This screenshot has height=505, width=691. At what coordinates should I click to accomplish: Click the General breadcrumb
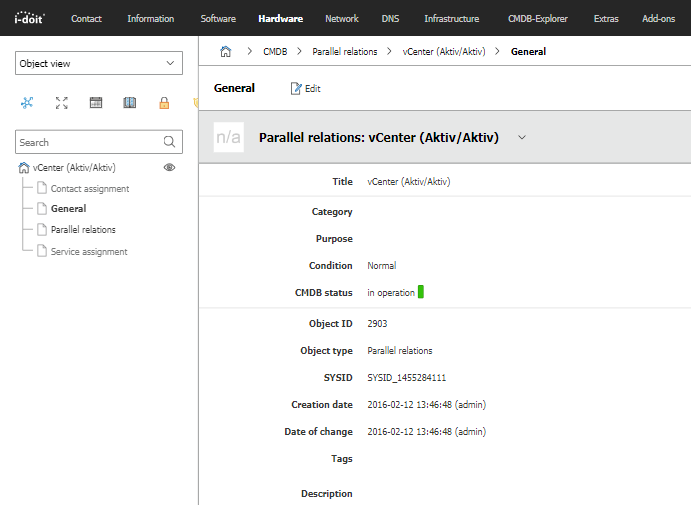[x=528, y=52]
